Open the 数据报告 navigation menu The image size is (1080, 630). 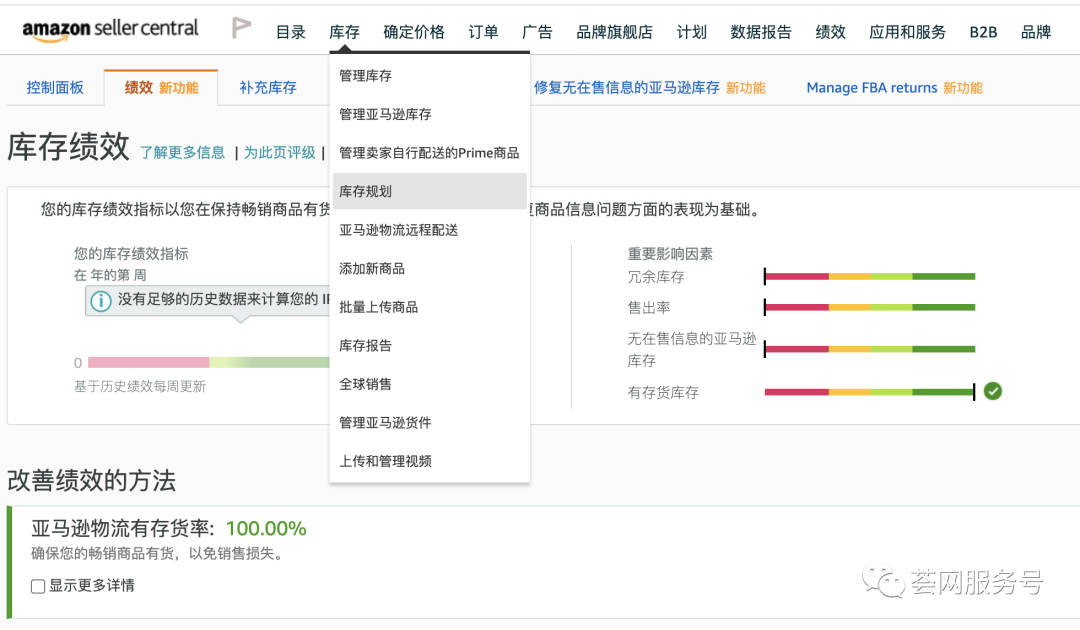pyautogui.click(x=760, y=31)
